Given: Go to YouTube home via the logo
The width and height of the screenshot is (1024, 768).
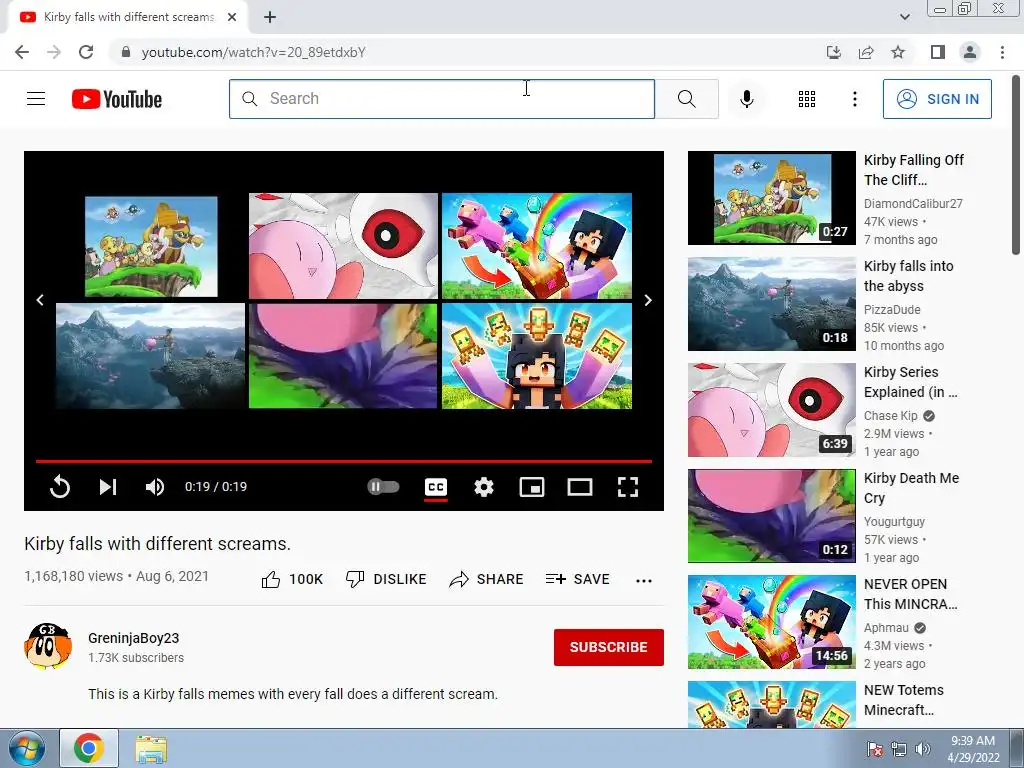Looking at the screenshot, I should tap(117, 99).
